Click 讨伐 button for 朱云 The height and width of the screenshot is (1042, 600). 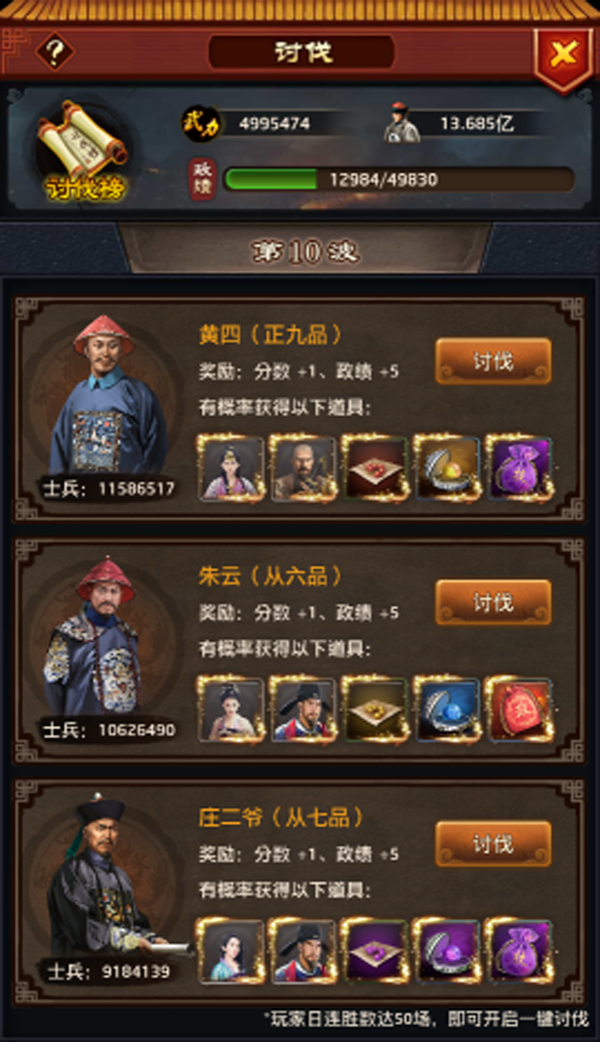[493, 603]
